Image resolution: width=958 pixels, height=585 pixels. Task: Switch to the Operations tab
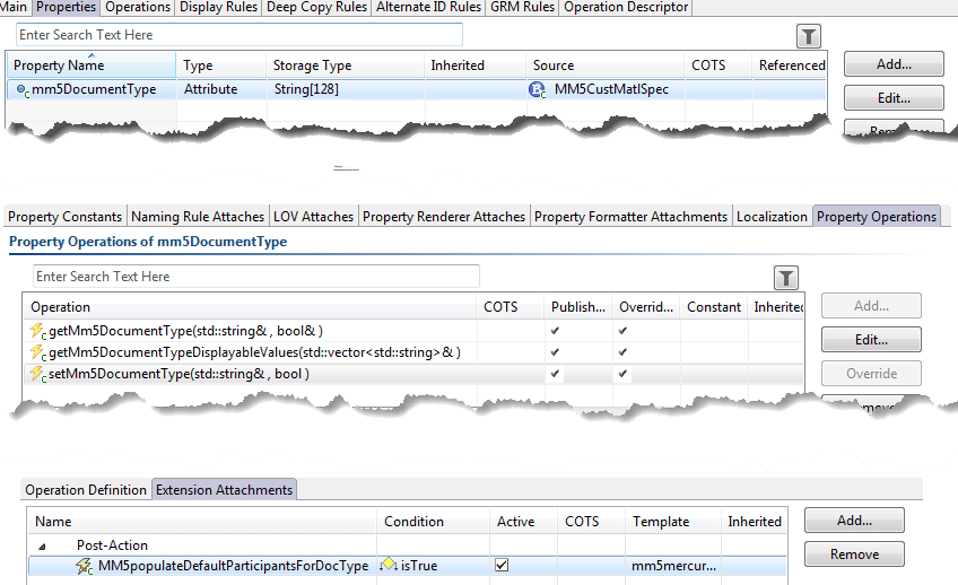[137, 7]
